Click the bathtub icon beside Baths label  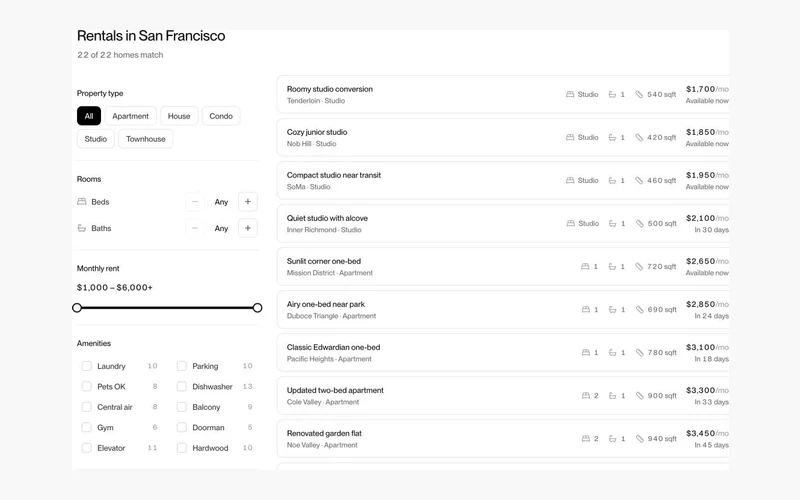(82, 228)
